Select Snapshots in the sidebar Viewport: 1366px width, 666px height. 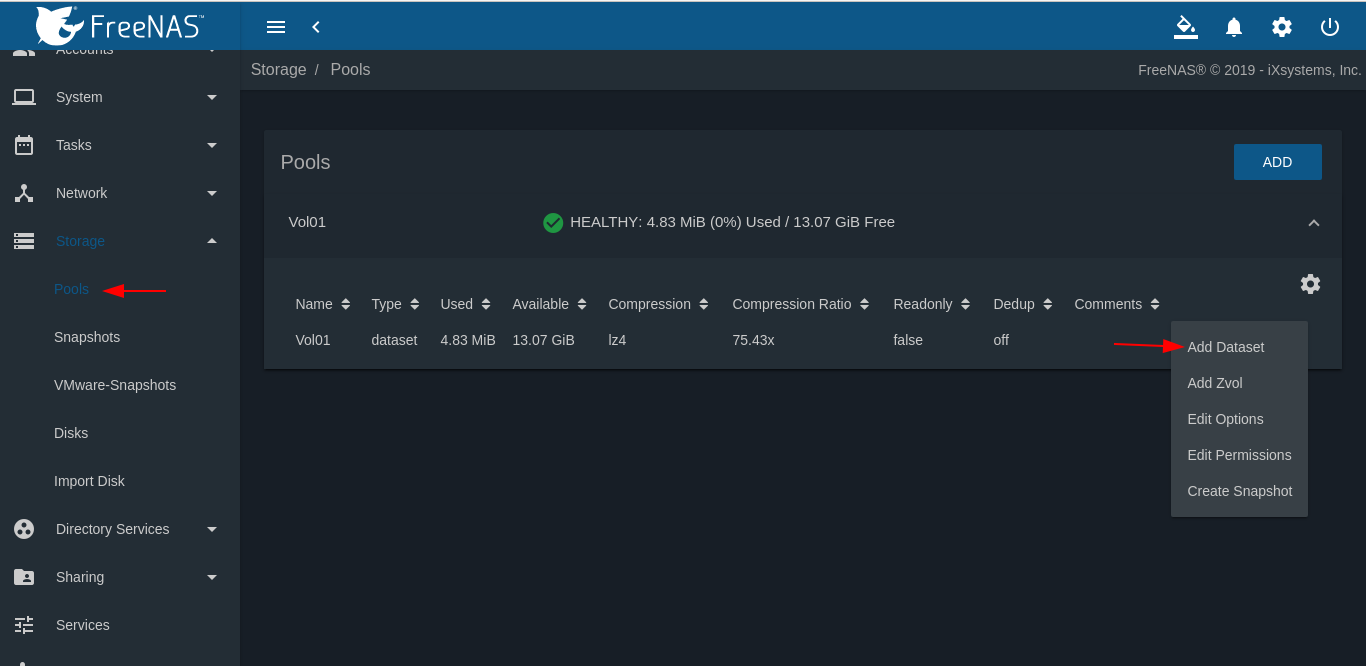pos(87,337)
